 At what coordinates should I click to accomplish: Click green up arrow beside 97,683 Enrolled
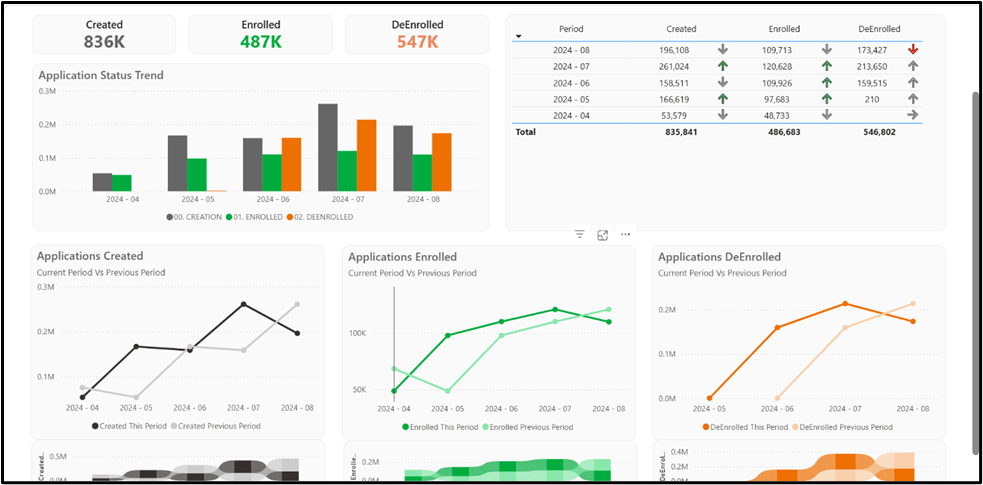(826, 98)
